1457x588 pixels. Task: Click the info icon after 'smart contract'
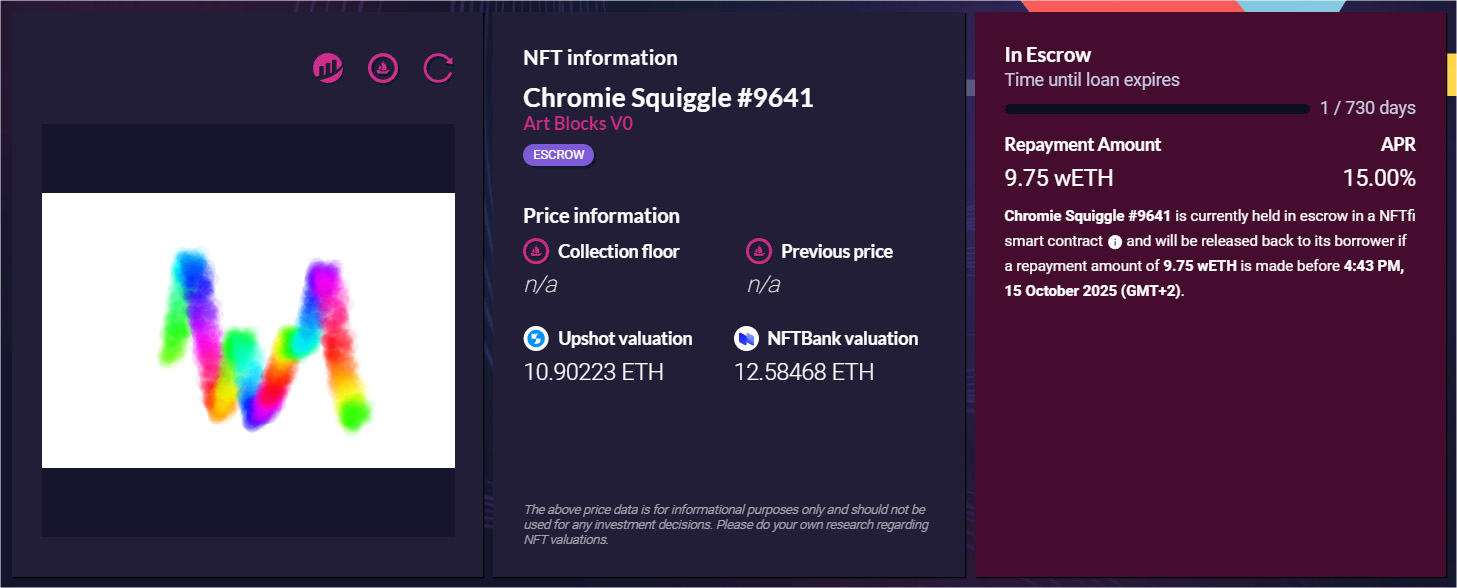1115,241
